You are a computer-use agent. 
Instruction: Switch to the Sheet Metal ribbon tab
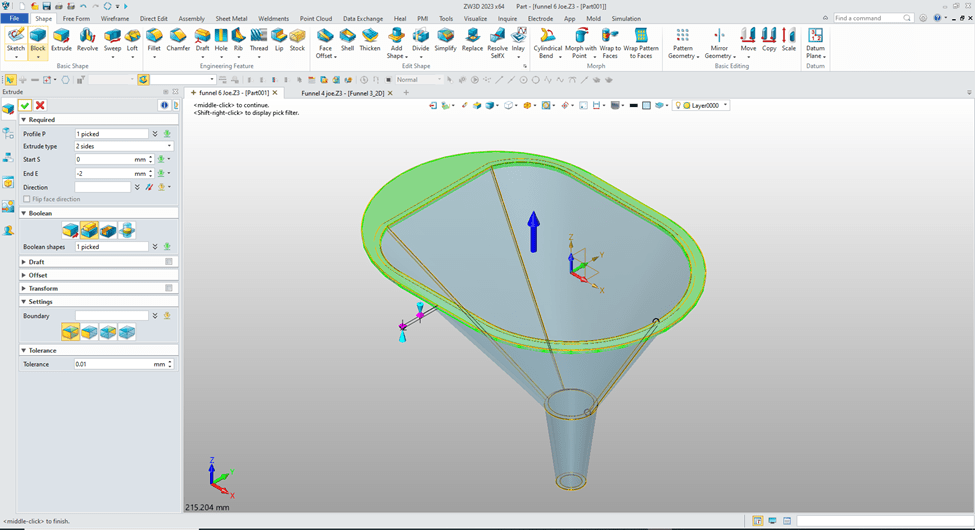click(x=231, y=18)
